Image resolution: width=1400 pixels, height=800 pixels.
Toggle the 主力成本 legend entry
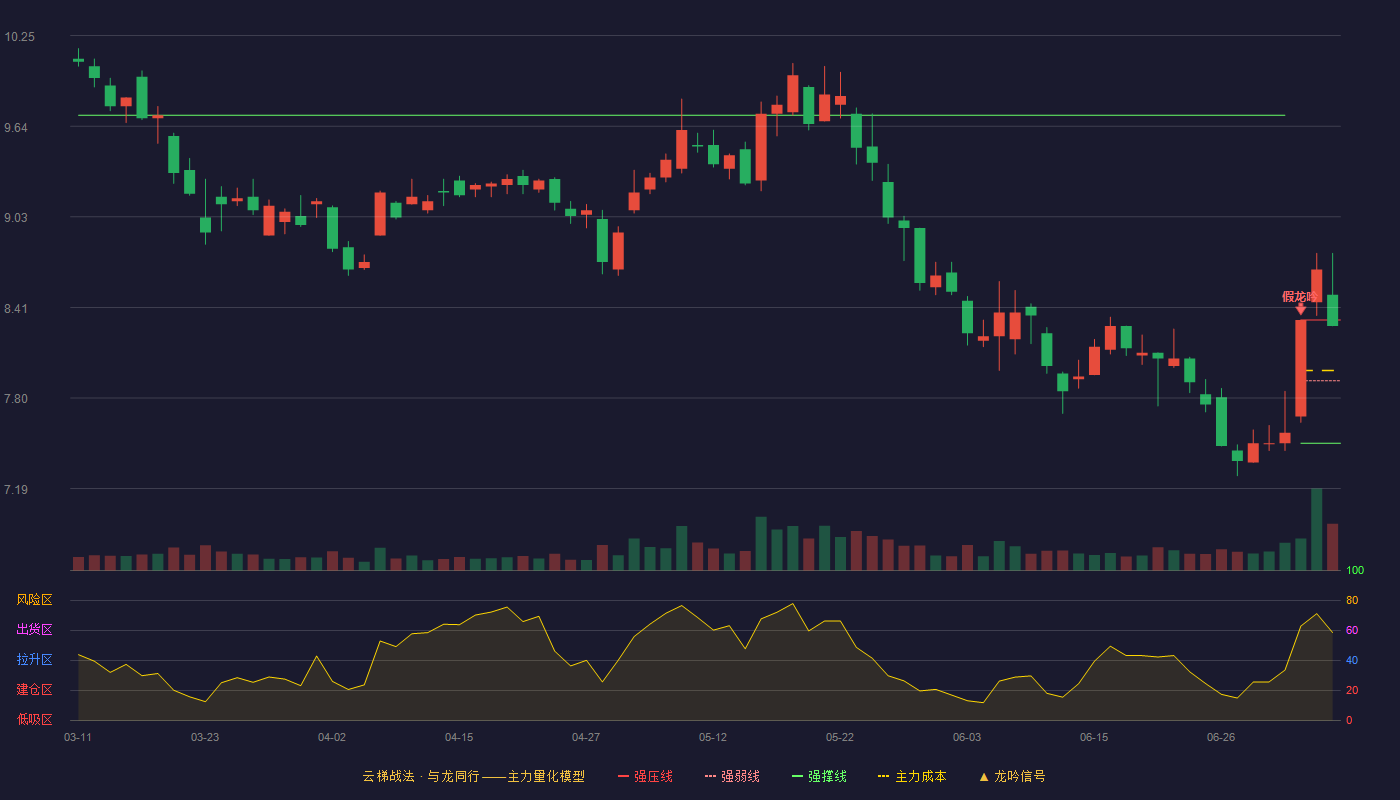click(x=911, y=776)
